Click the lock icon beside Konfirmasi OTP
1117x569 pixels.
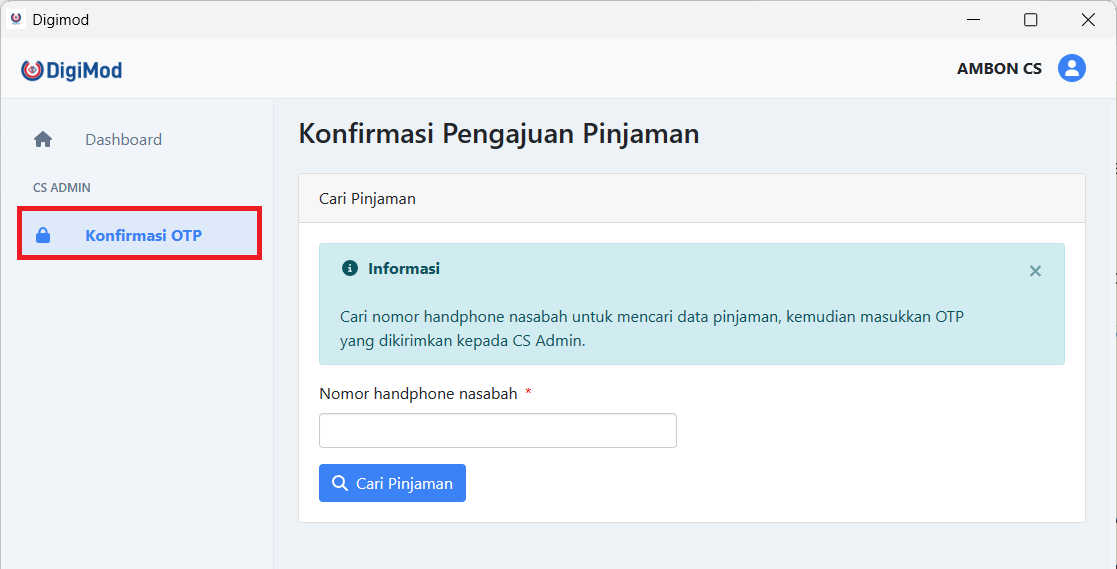pyautogui.click(x=43, y=236)
